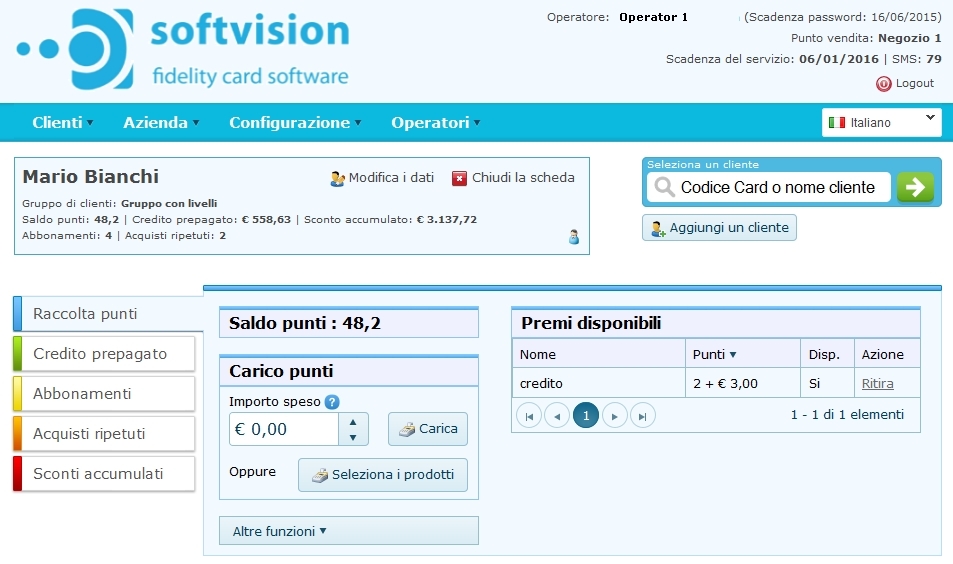Click the Negozio 1 point-of-sale text

(x=910, y=38)
